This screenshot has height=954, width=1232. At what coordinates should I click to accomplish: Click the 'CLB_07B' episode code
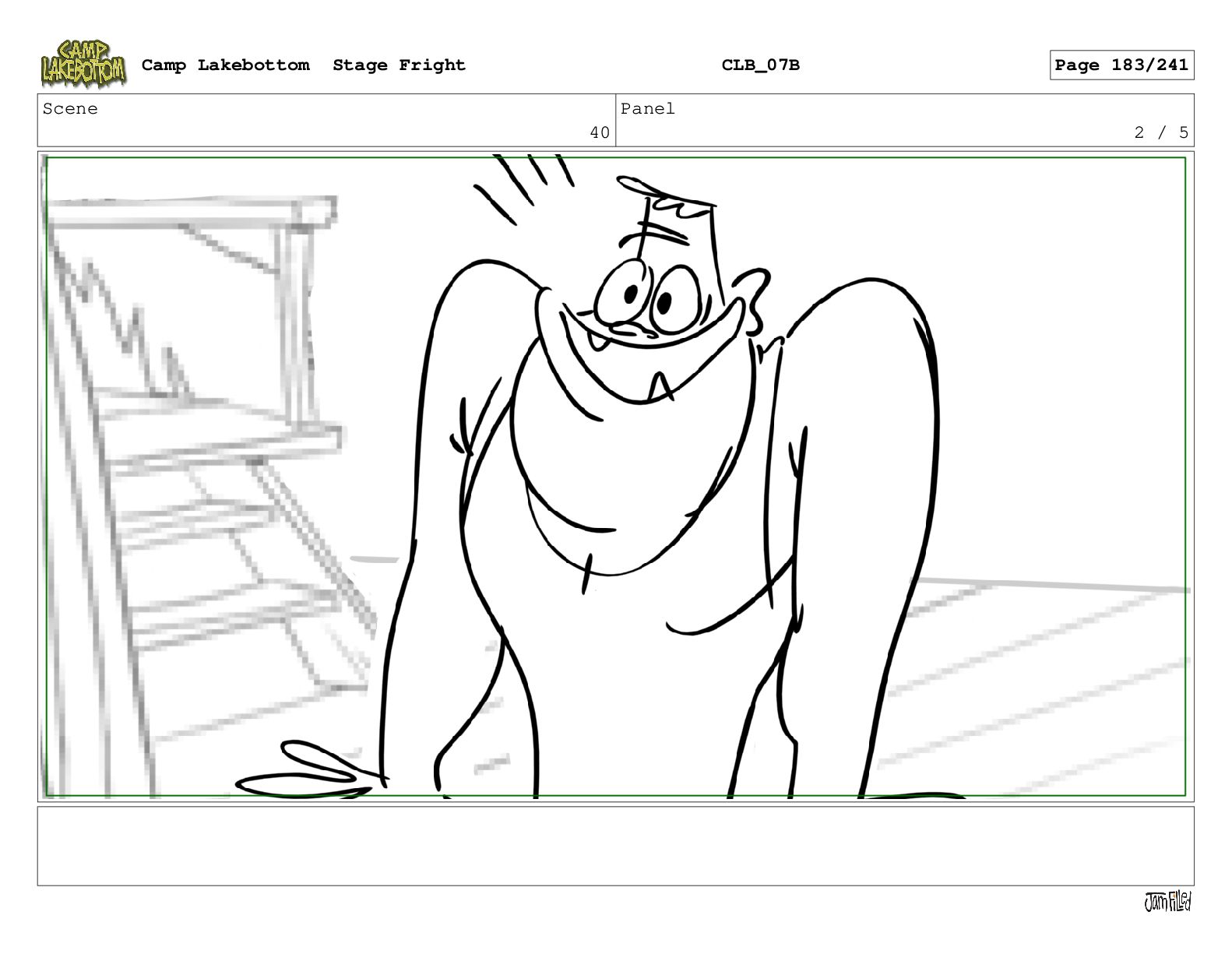click(760, 65)
